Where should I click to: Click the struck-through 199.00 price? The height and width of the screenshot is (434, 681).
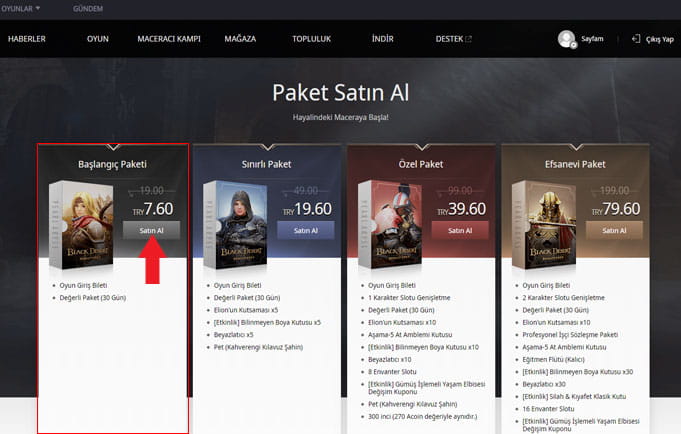[614, 190]
